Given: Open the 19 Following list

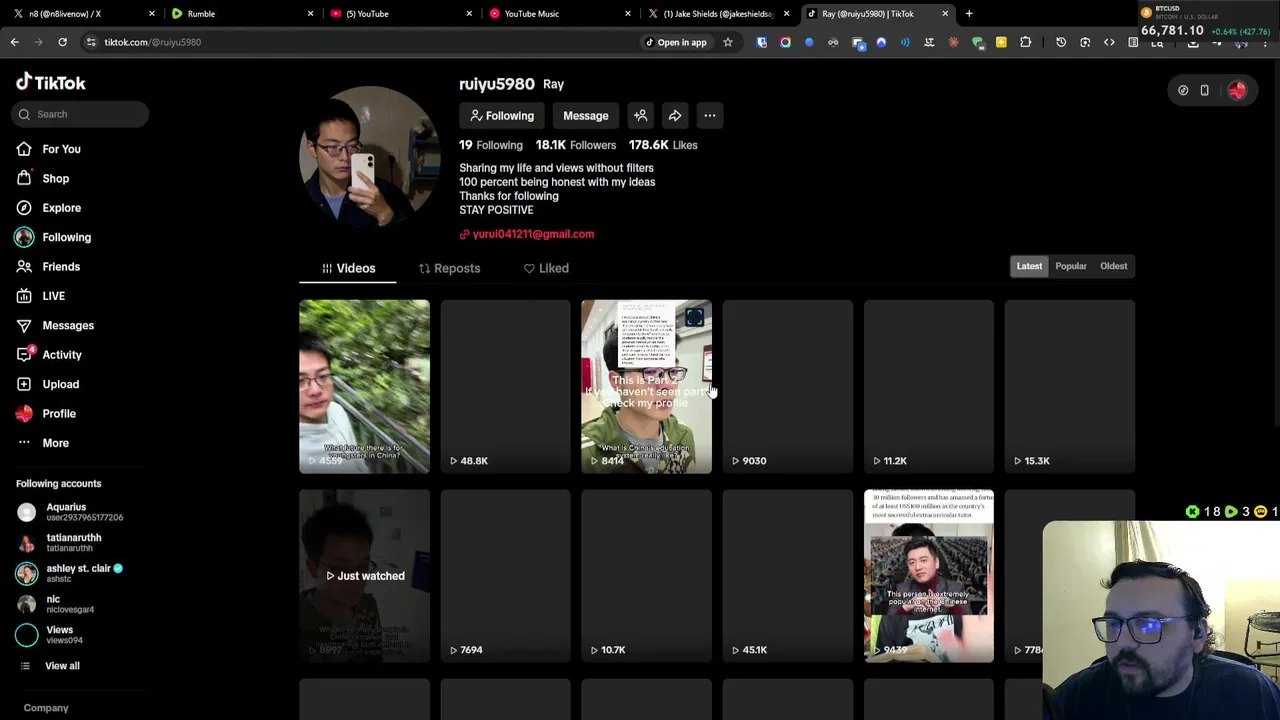Looking at the screenshot, I should (490, 145).
